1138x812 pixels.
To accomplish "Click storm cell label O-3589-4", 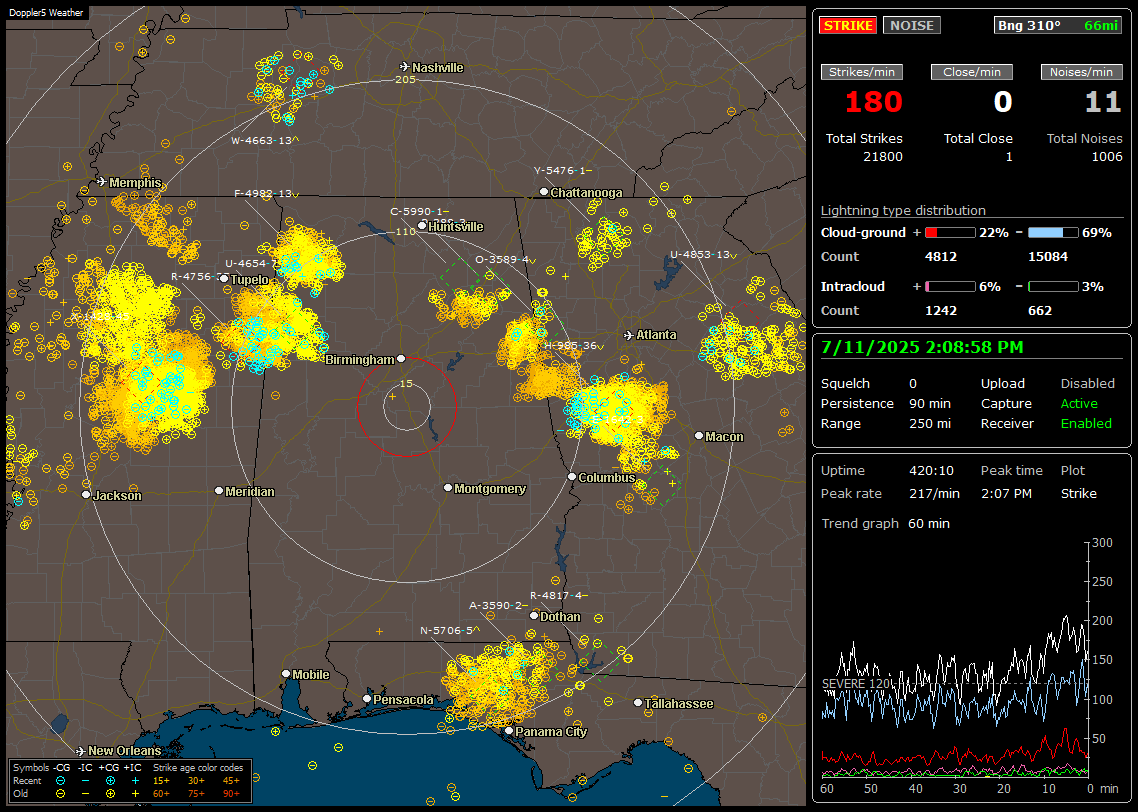I will (504, 259).
